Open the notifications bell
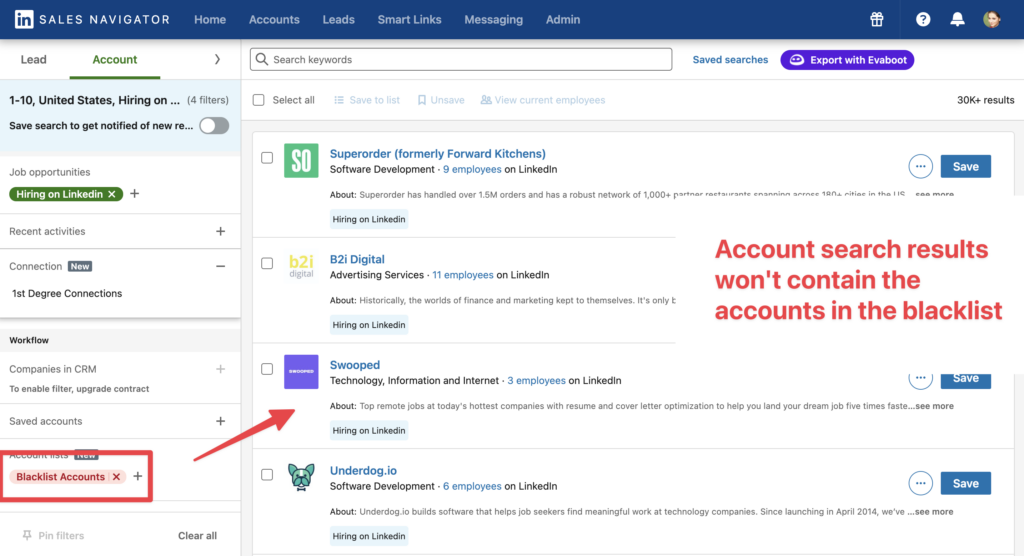Viewport: 1024px width, 556px height. point(957,20)
